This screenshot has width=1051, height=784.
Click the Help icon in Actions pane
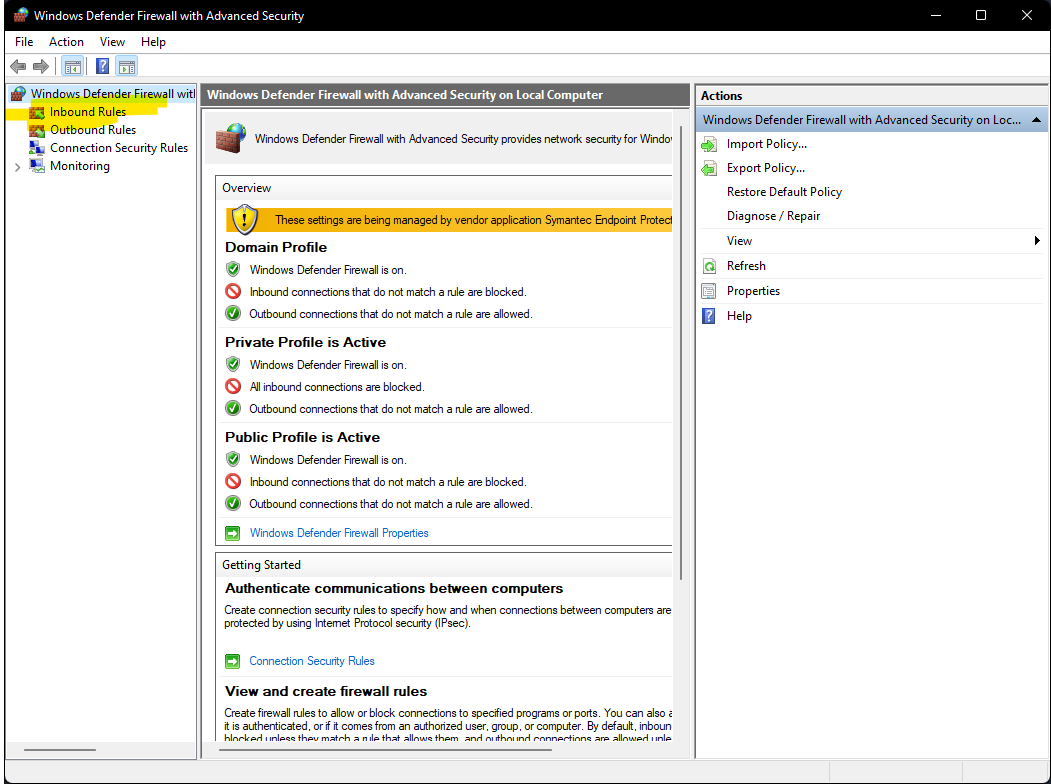709,316
